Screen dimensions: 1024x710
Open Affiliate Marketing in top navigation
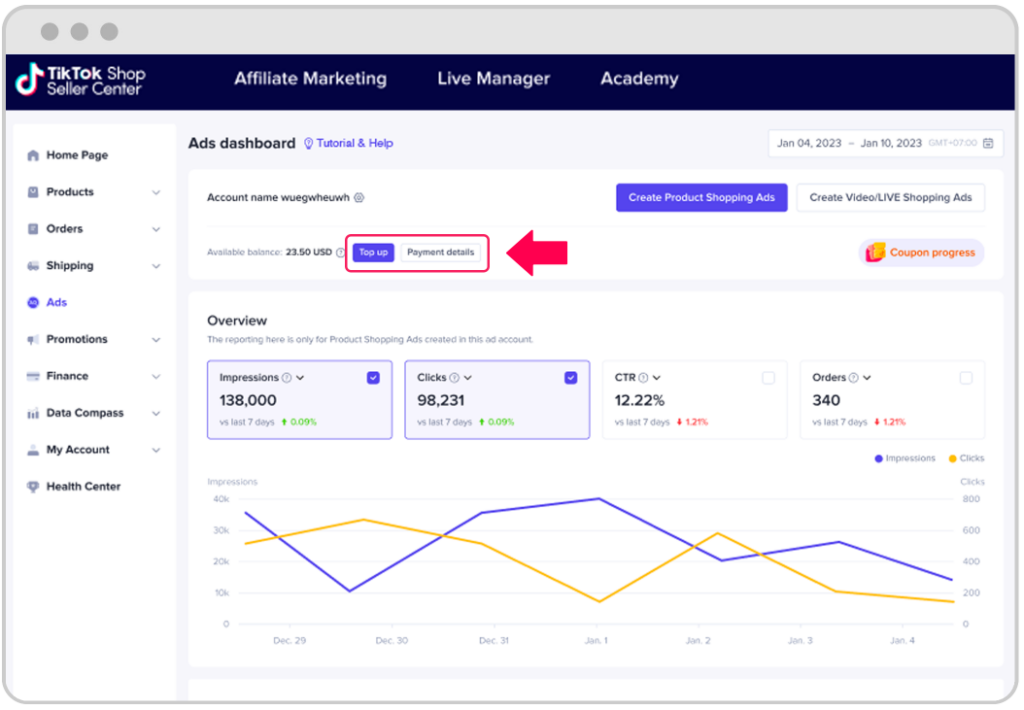(x=310, y=79)
